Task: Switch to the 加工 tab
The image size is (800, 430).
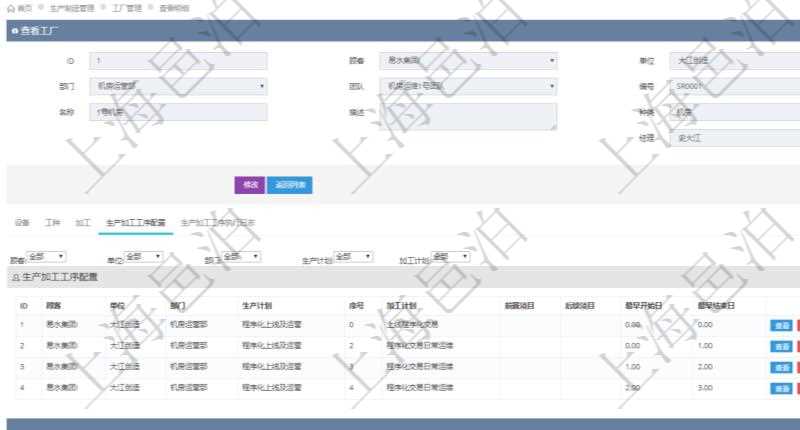Action: click(x=83, y=222)
